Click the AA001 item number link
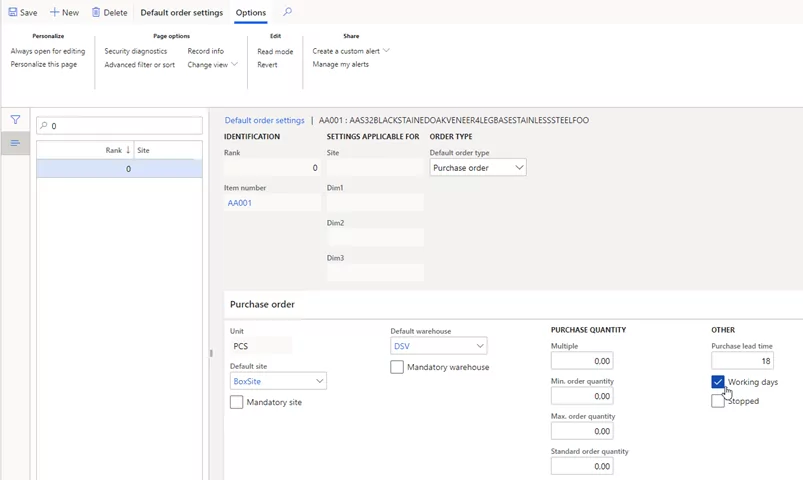The image size is (803, 480). [x=240, y=203]
